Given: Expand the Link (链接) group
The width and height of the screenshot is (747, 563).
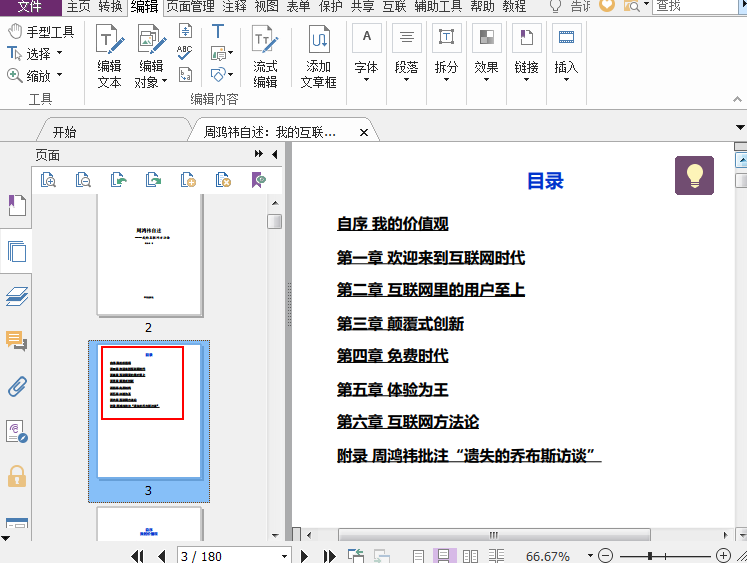Looking at the screenshot, I should [x=526, y=52].
